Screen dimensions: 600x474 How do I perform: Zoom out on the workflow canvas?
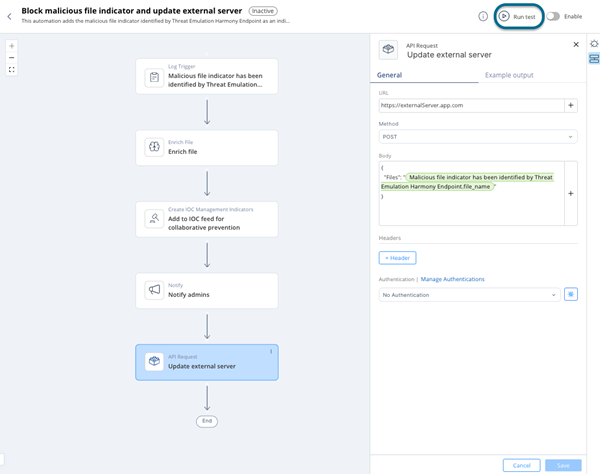[x=11, y=58]
